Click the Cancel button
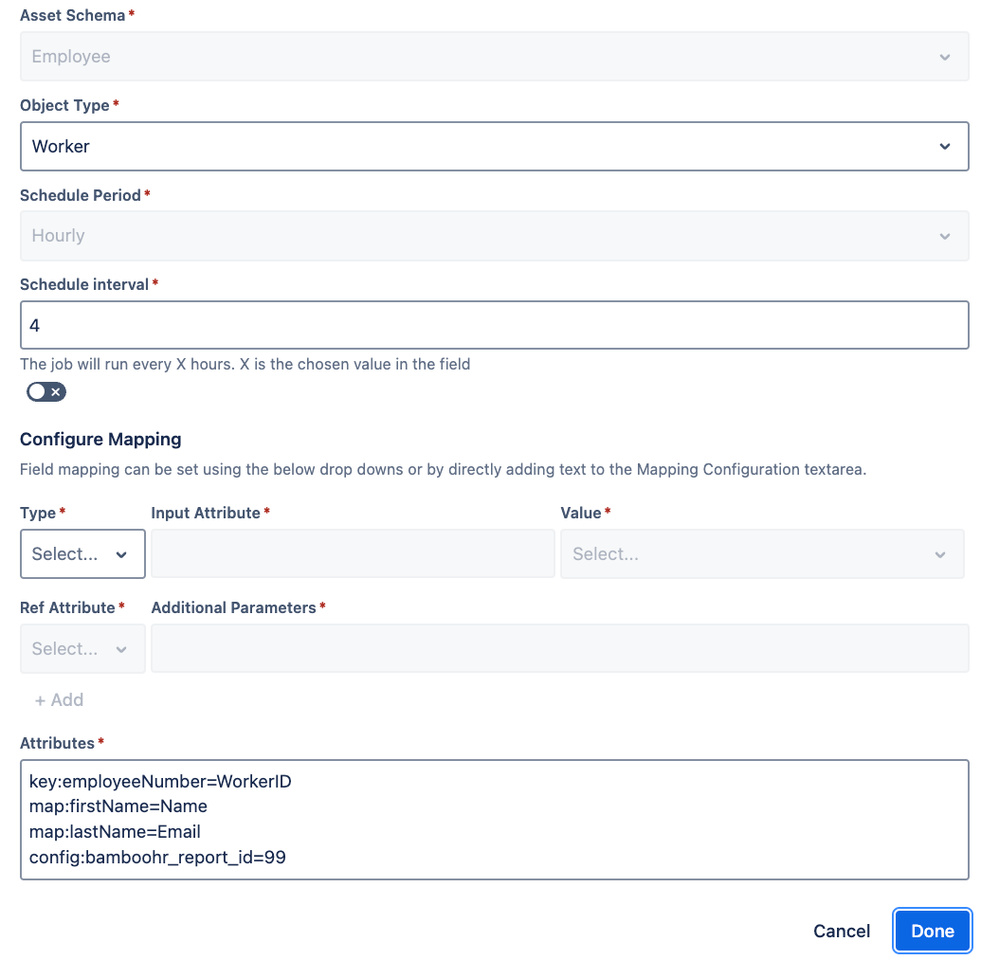The image size is (999, 976). click(841, 931)
